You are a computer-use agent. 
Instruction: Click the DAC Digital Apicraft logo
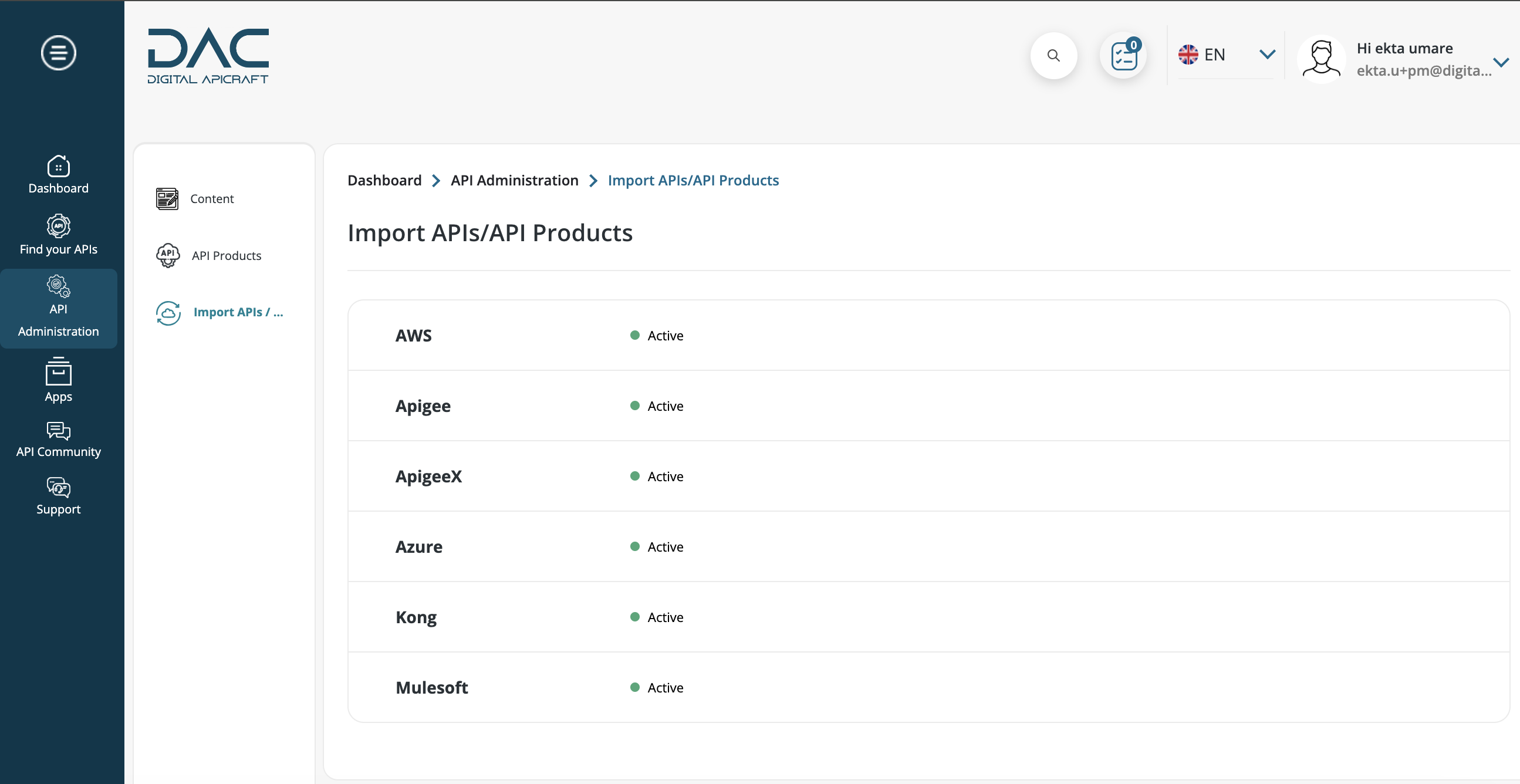(x=208, y=56)
